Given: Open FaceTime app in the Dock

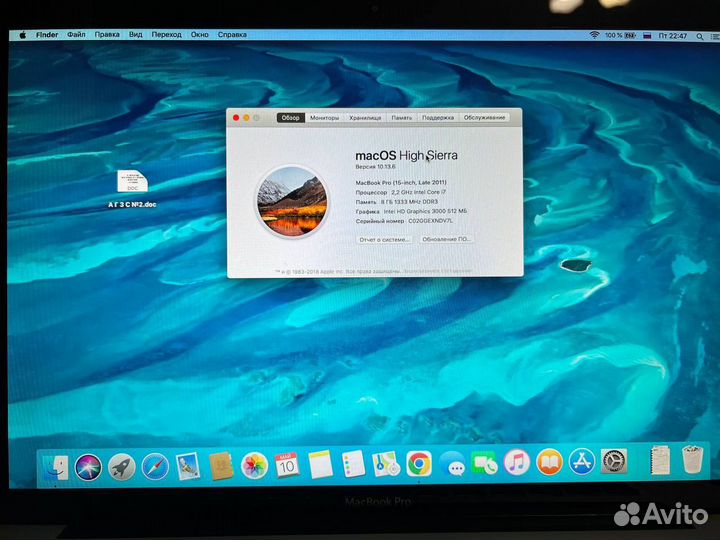Looking at the screenshot, I should tap(484, 463).
